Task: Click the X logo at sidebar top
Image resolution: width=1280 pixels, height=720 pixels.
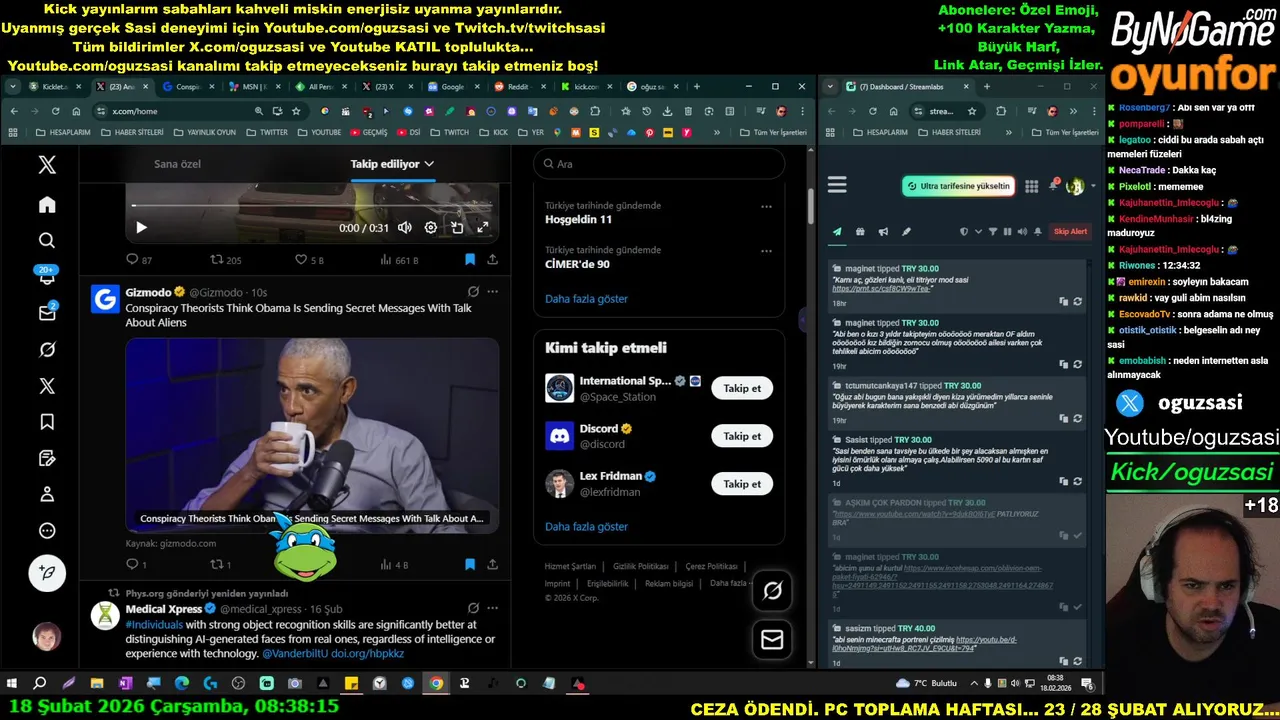Action: tap(47, 165)
